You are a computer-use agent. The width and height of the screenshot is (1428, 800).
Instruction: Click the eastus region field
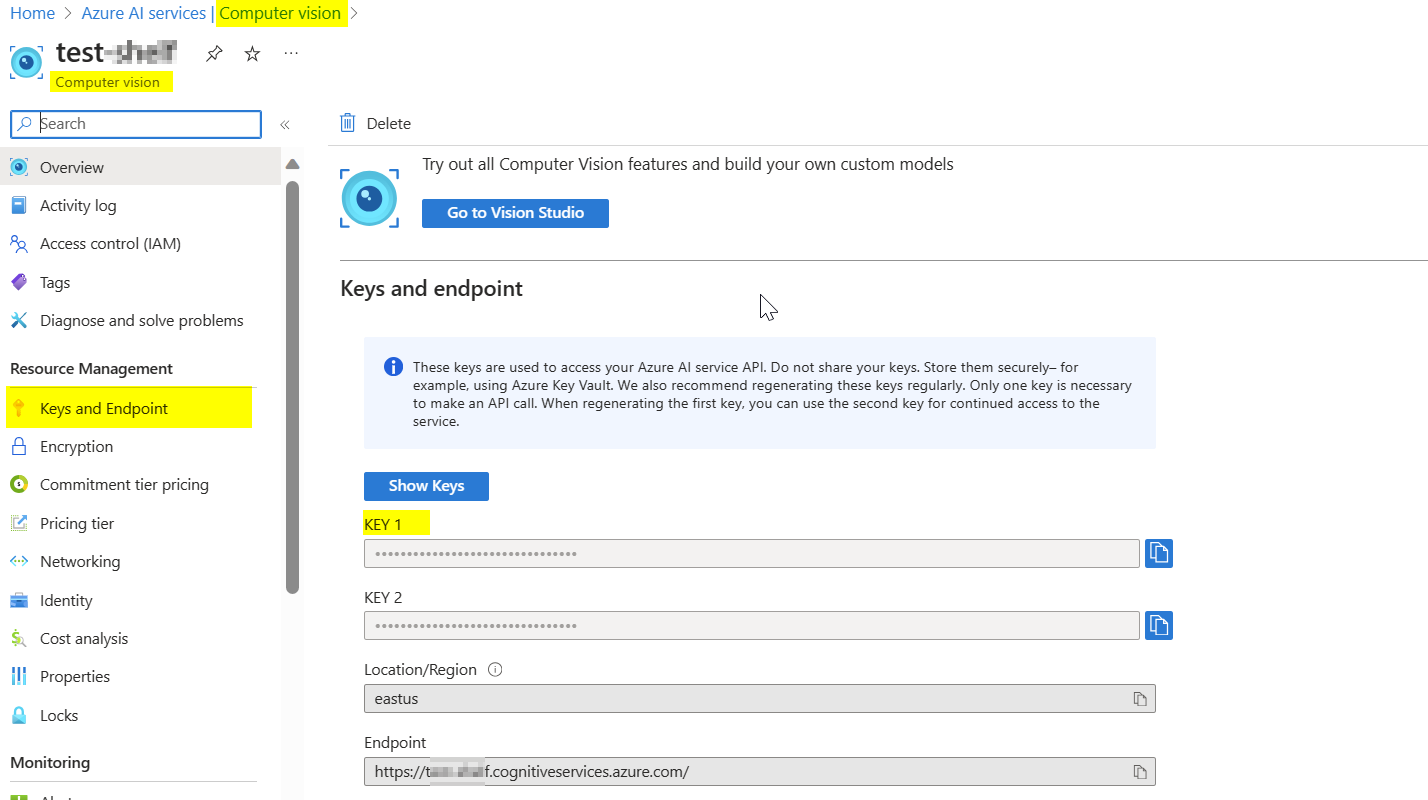coord(760,698)
